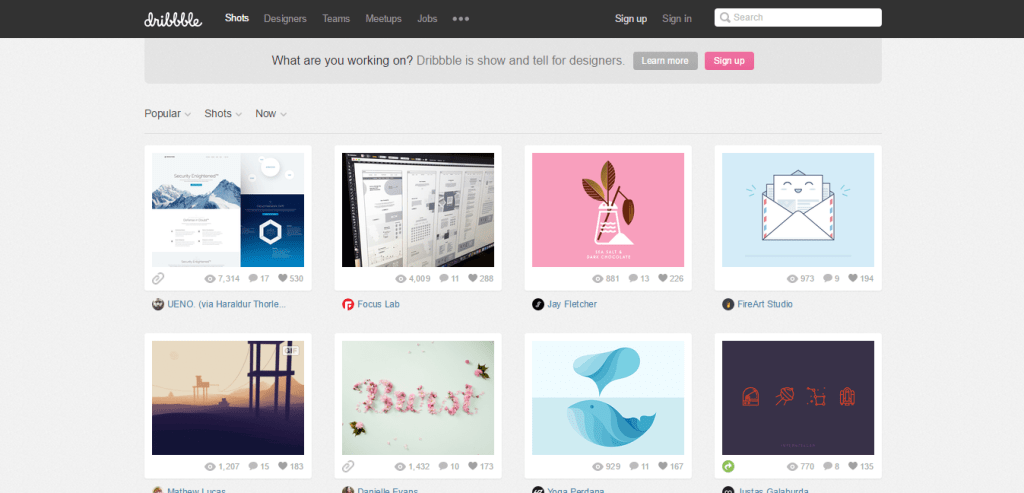This screenshot has height=493, width=1024.
Task: Click UENO avatar icon
Action: (x=158, y=304)
